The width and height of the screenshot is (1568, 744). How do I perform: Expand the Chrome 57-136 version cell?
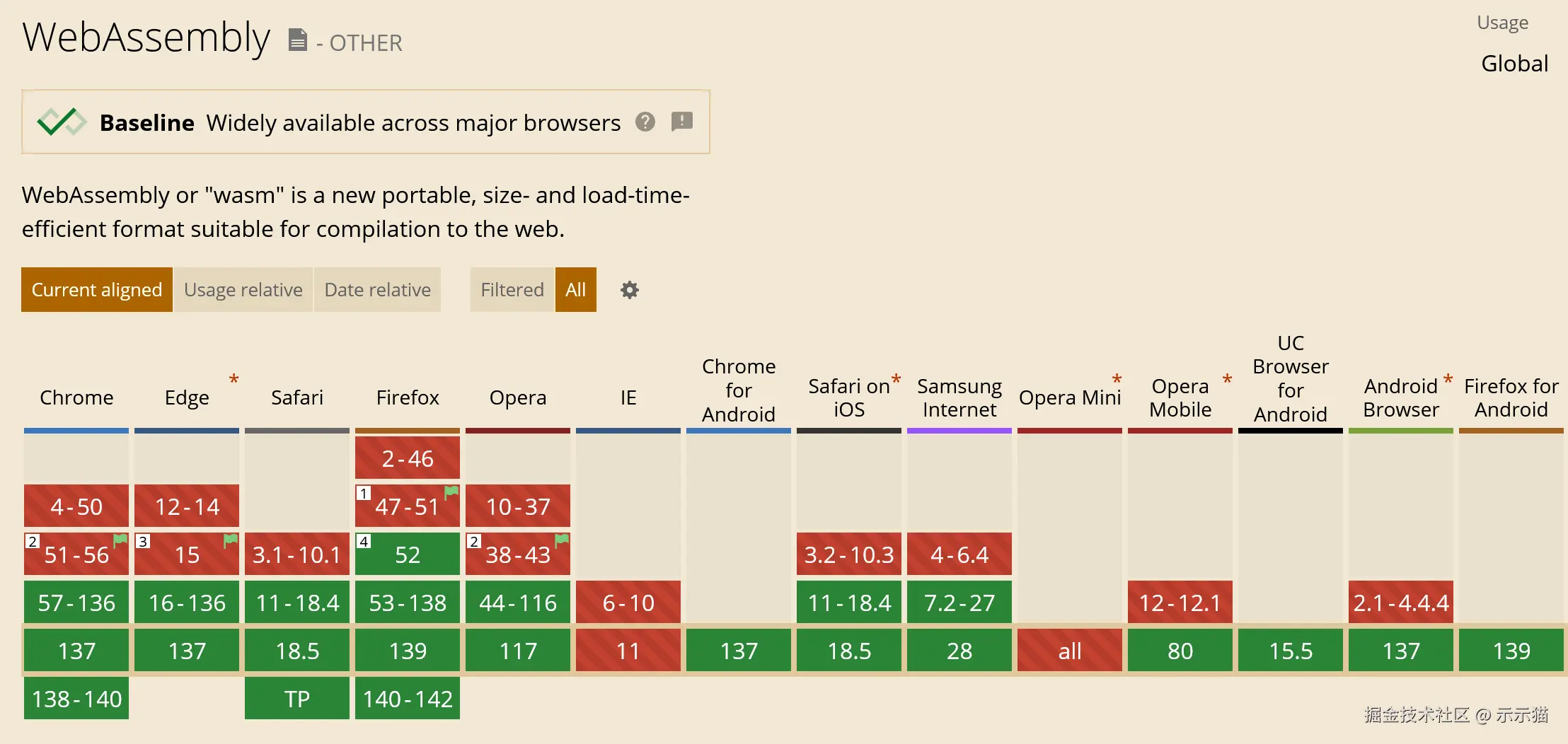(76, 603)
